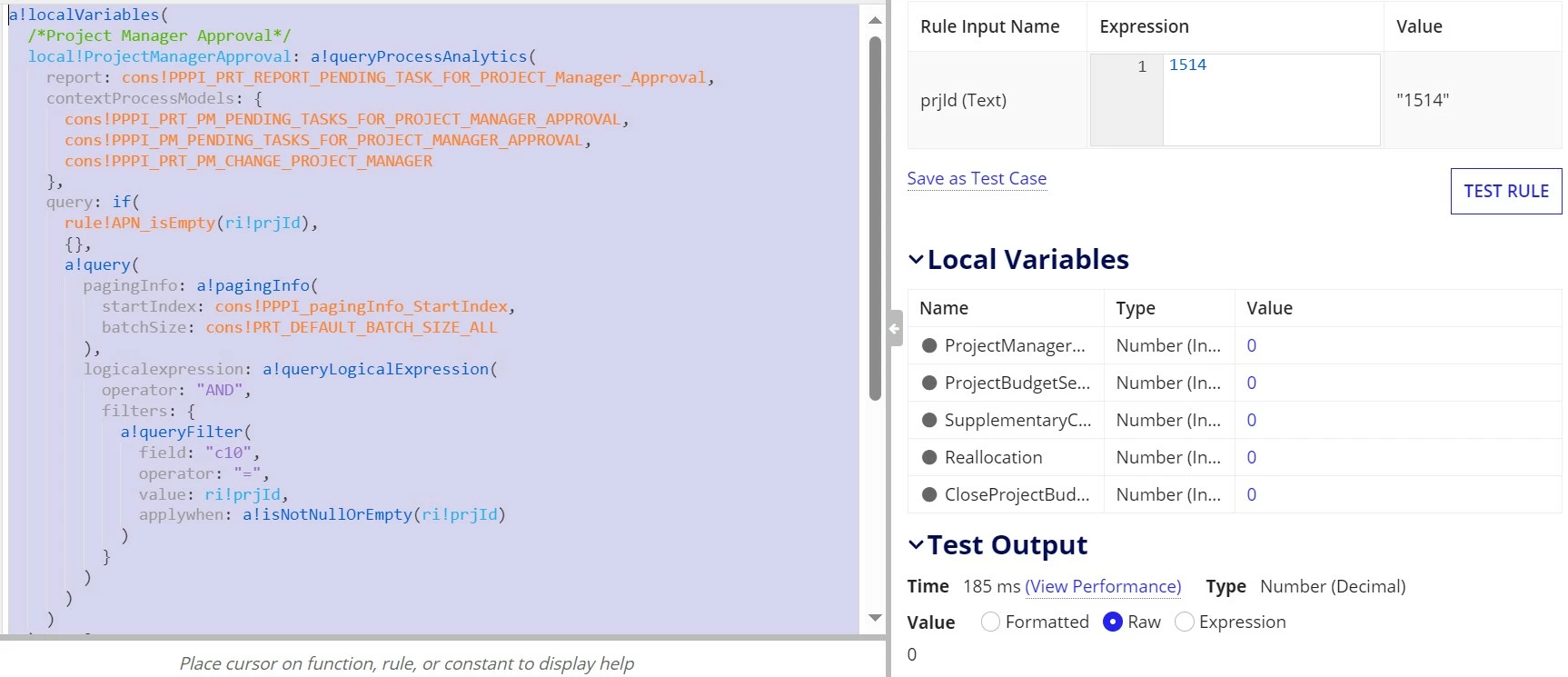The width and height of the screenshot is (1568, 677).
Task: Click the CloseProjectBud variable name row
Action: (1017, 494)
